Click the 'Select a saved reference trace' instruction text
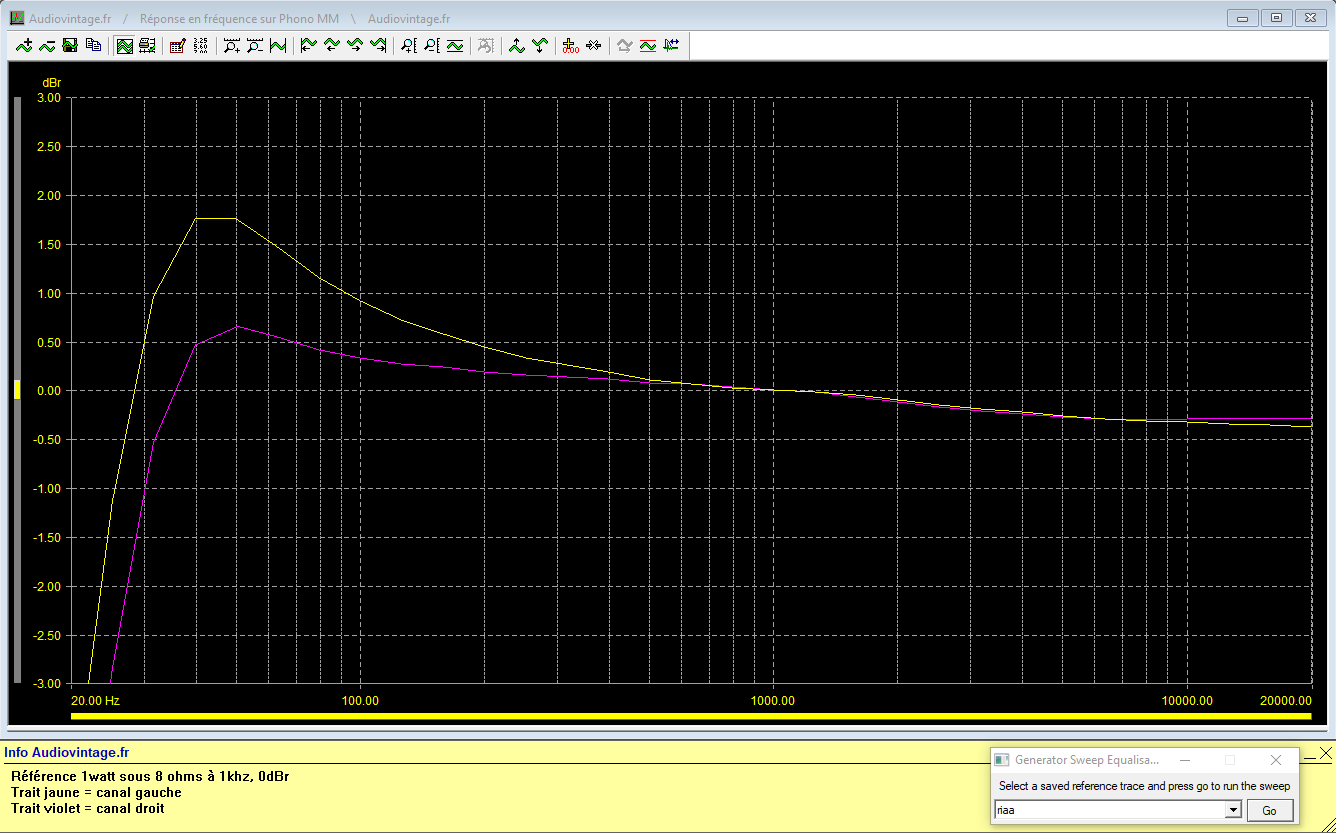1336x833 pixels. (x=1144, y=786)
